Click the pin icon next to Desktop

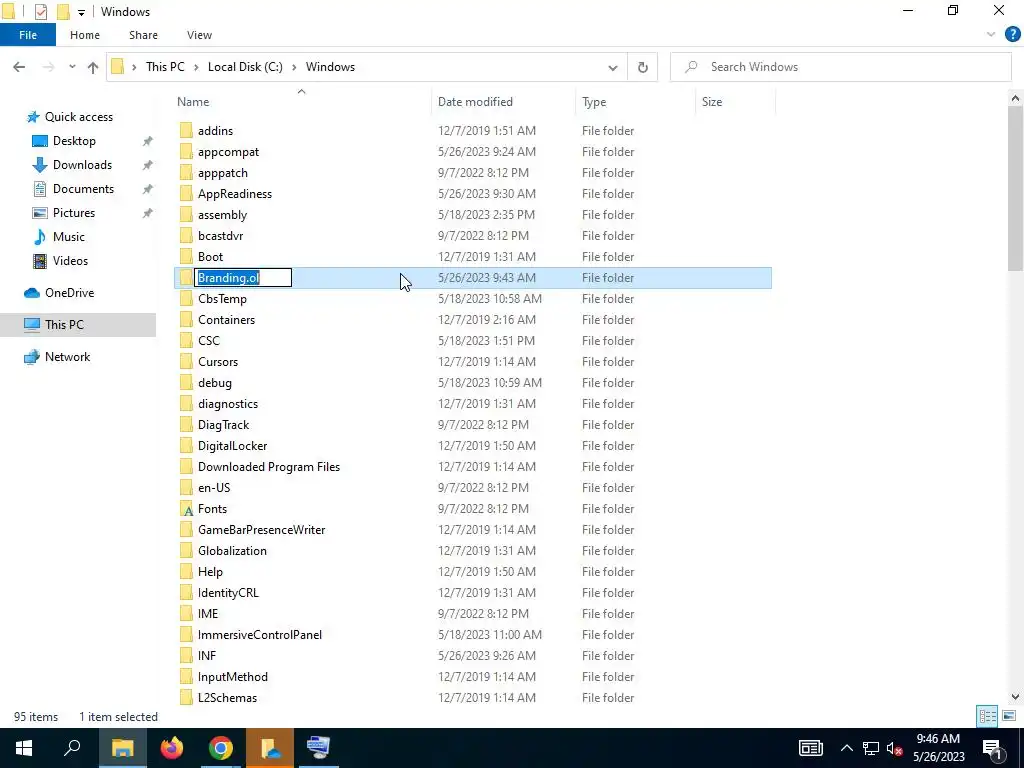click(148, 141)
